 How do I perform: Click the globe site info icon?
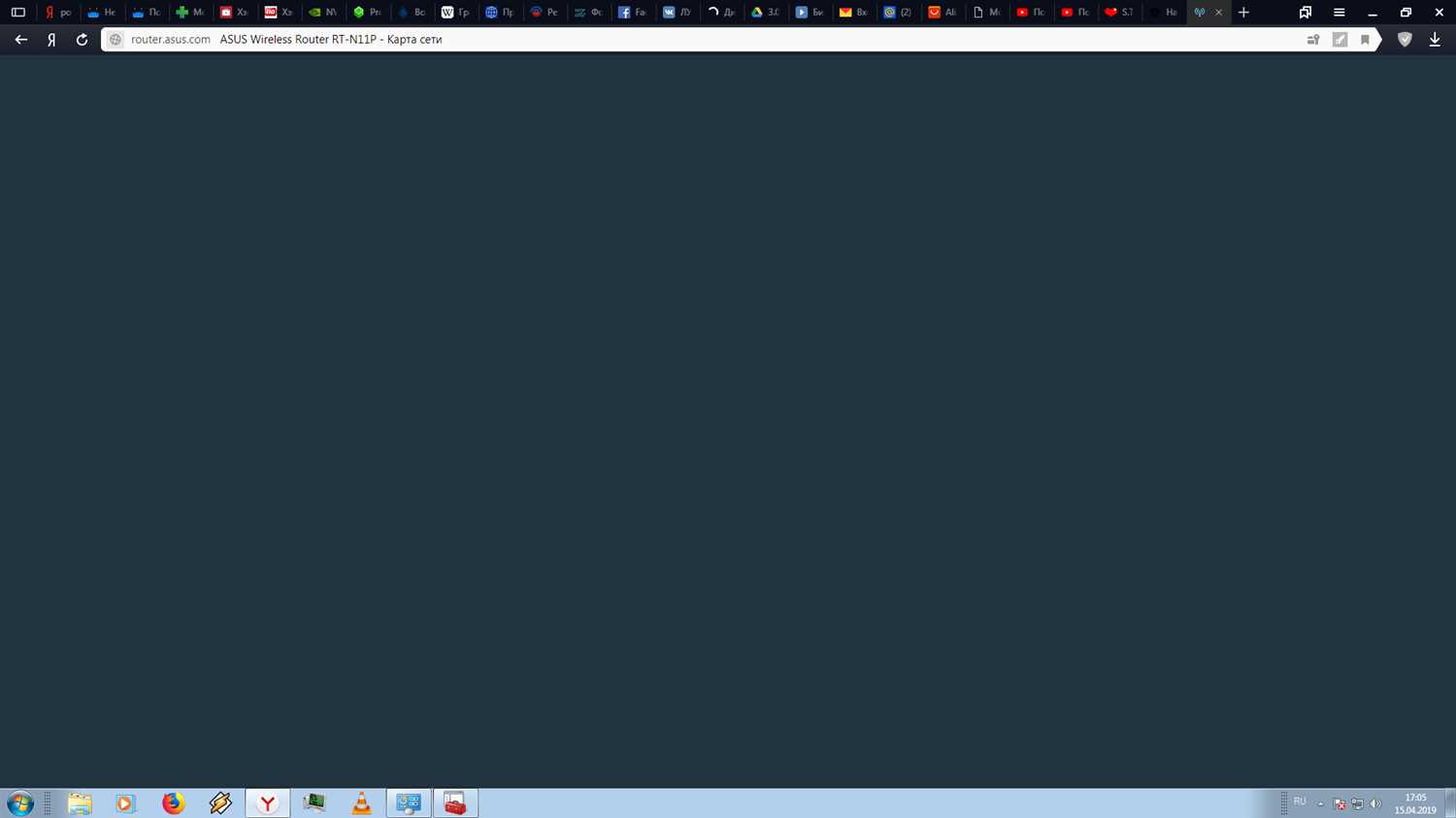click(x=116, y=40)
